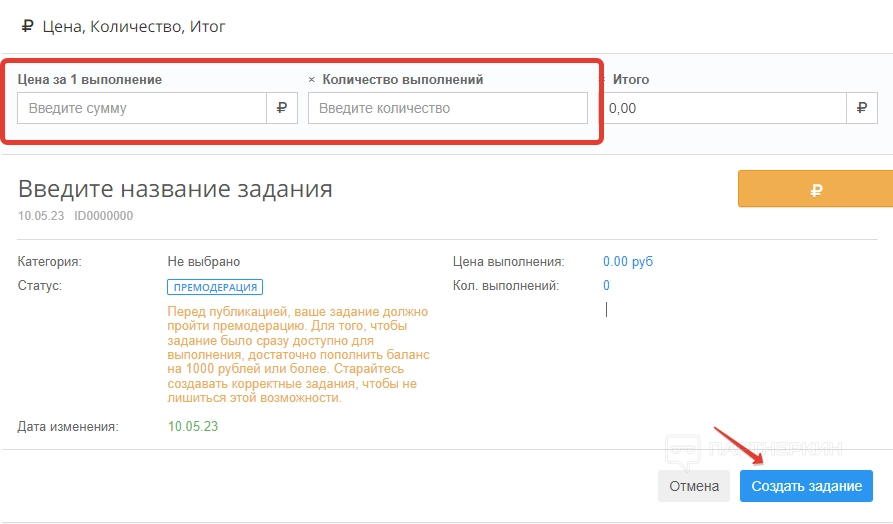Viewport: 893px width, 524px height.
Task: Click the Введите название задания heading
Action: (175, 189)
